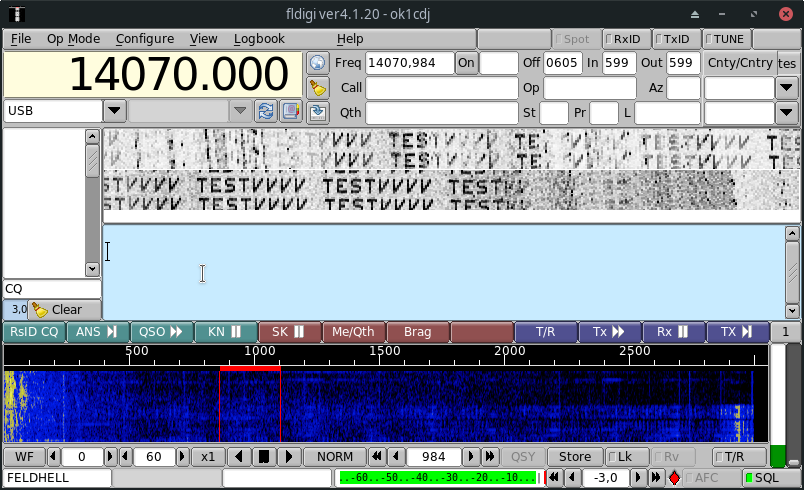Increase waterfall range 60 with right arrow

[182, 457]
